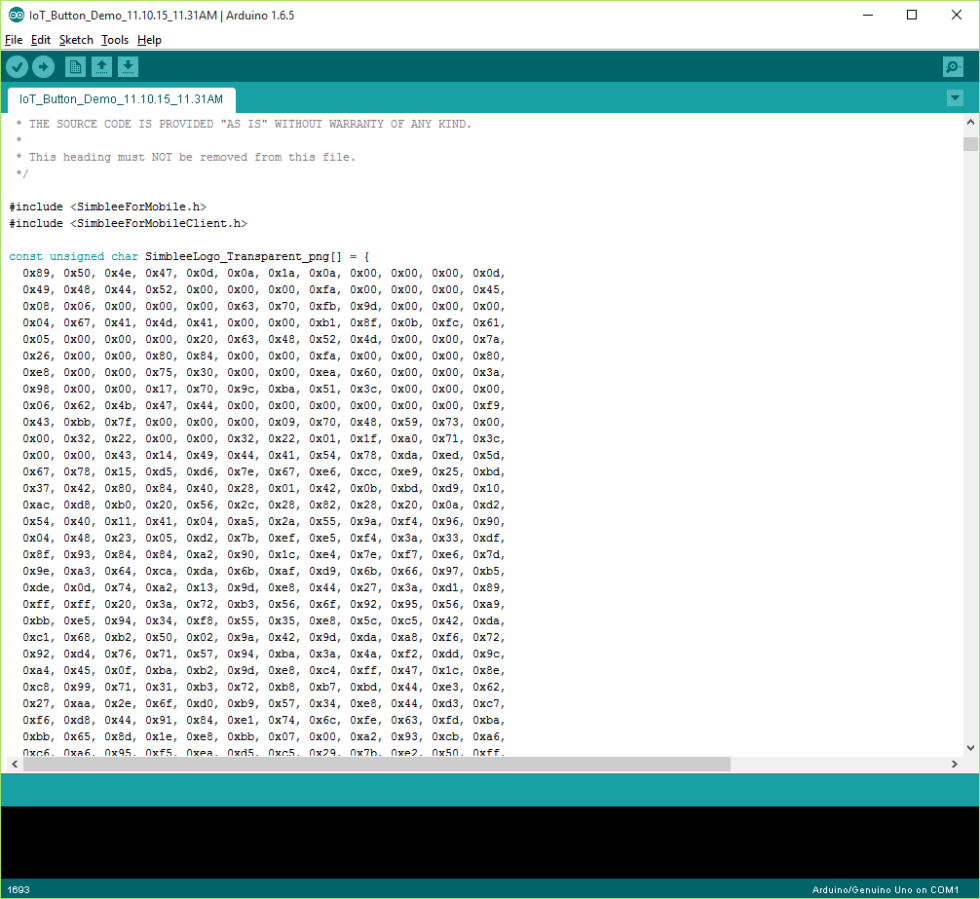Open the tab manager dropdown arrow
Image resolution: width=980 pixels, height=899 pixels.
[954, 98]
